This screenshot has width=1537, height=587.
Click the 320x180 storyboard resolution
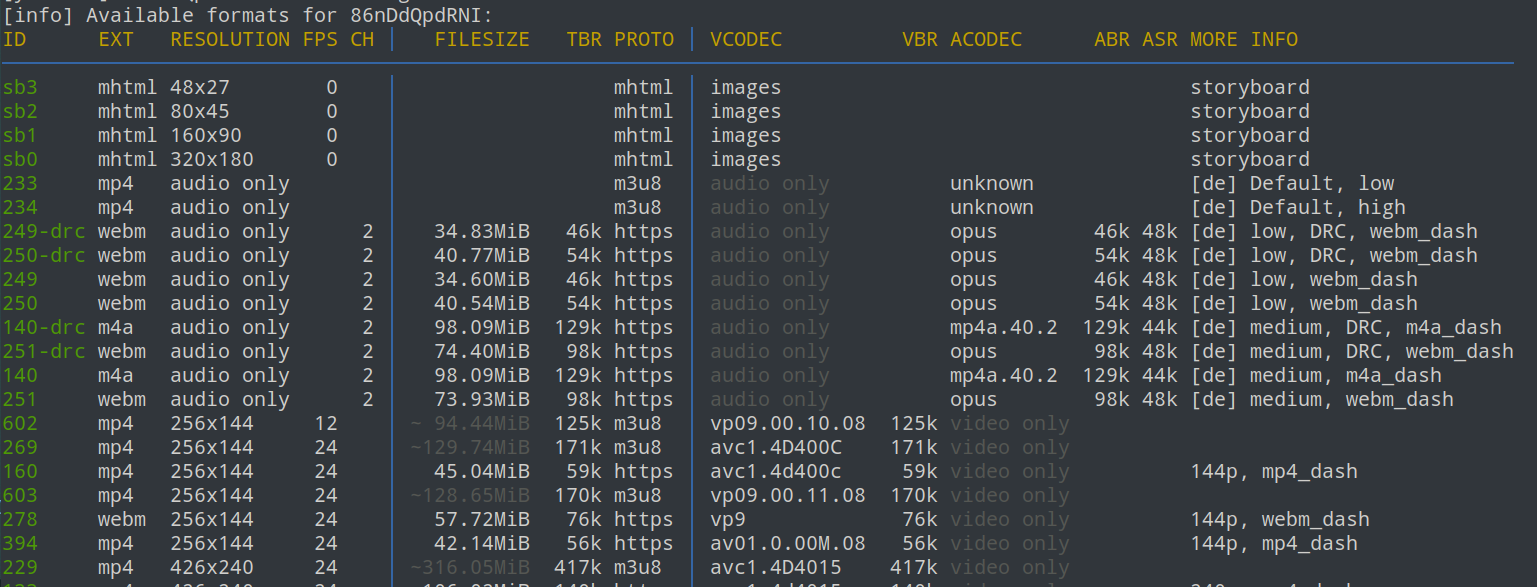click(x=212, y=160)
